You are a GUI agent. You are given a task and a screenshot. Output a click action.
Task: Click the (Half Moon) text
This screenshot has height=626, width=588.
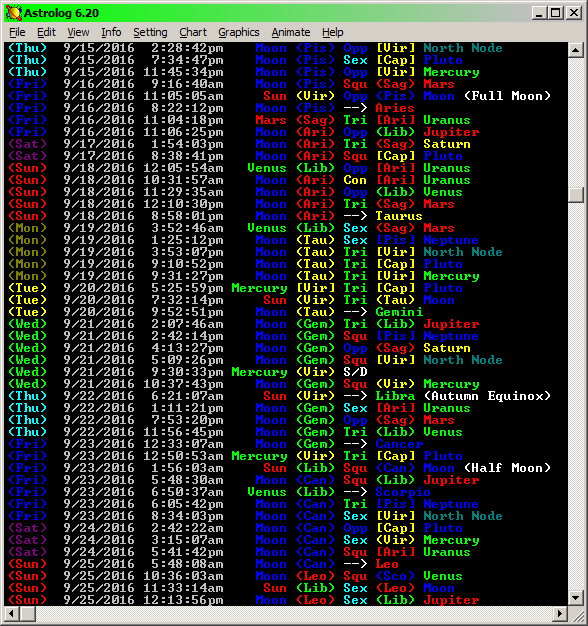click(x=507, y=468)
